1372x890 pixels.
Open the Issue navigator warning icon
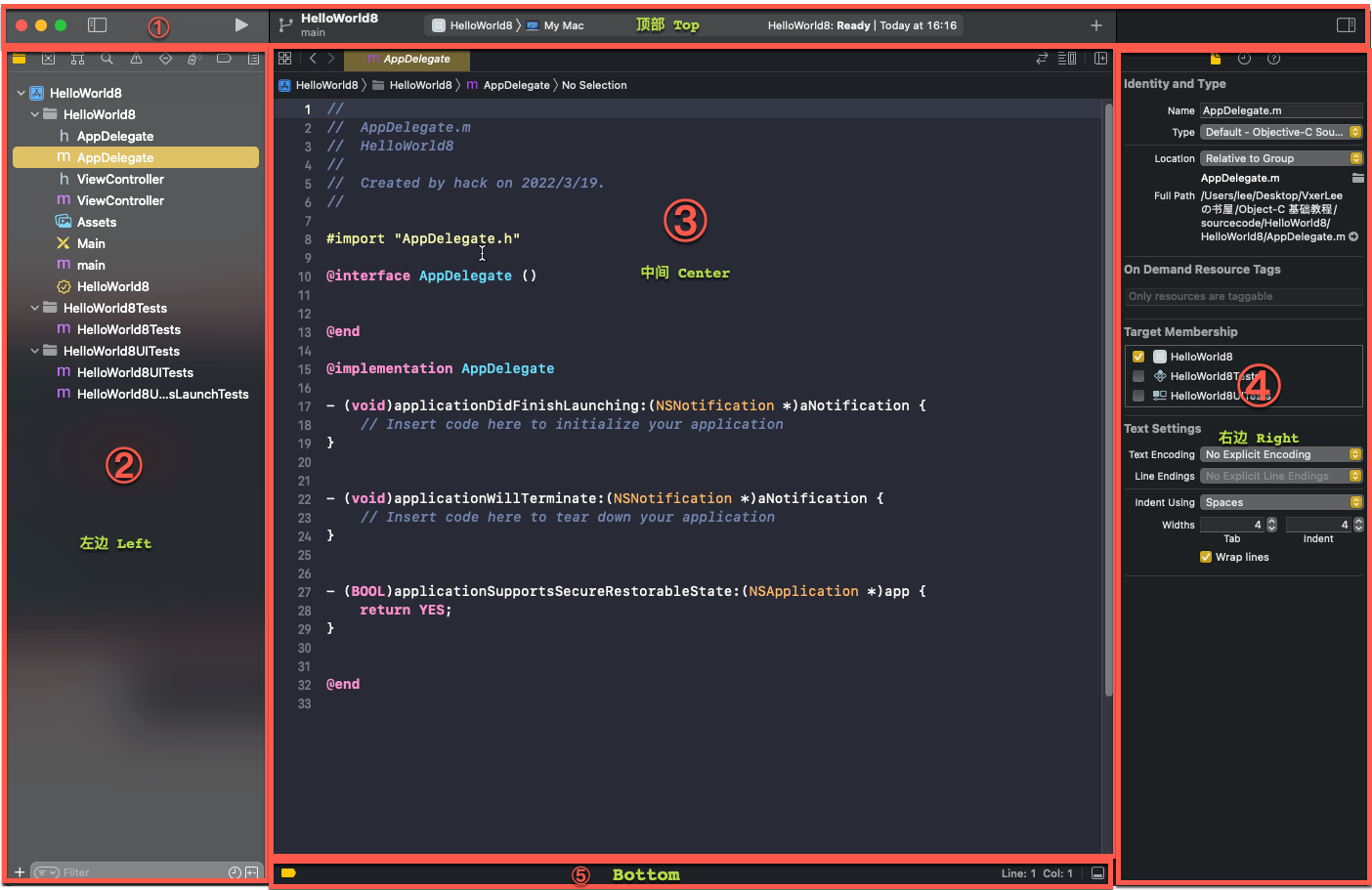136,59
